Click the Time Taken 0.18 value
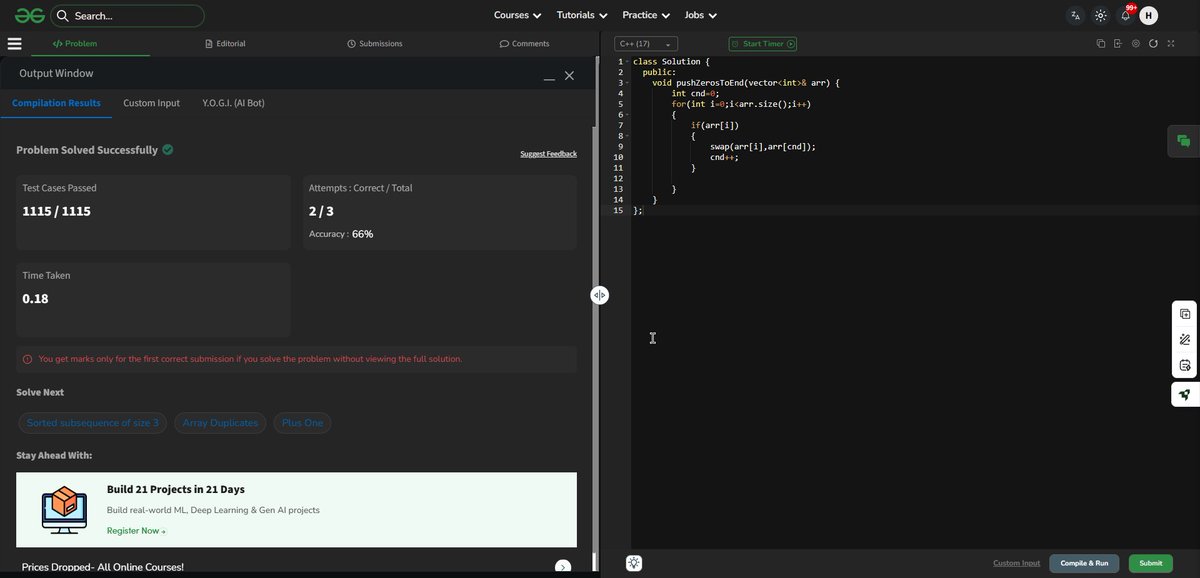The height and width of the screenshot is (578, 1200). pyautogui.click(x=35, y=298)
